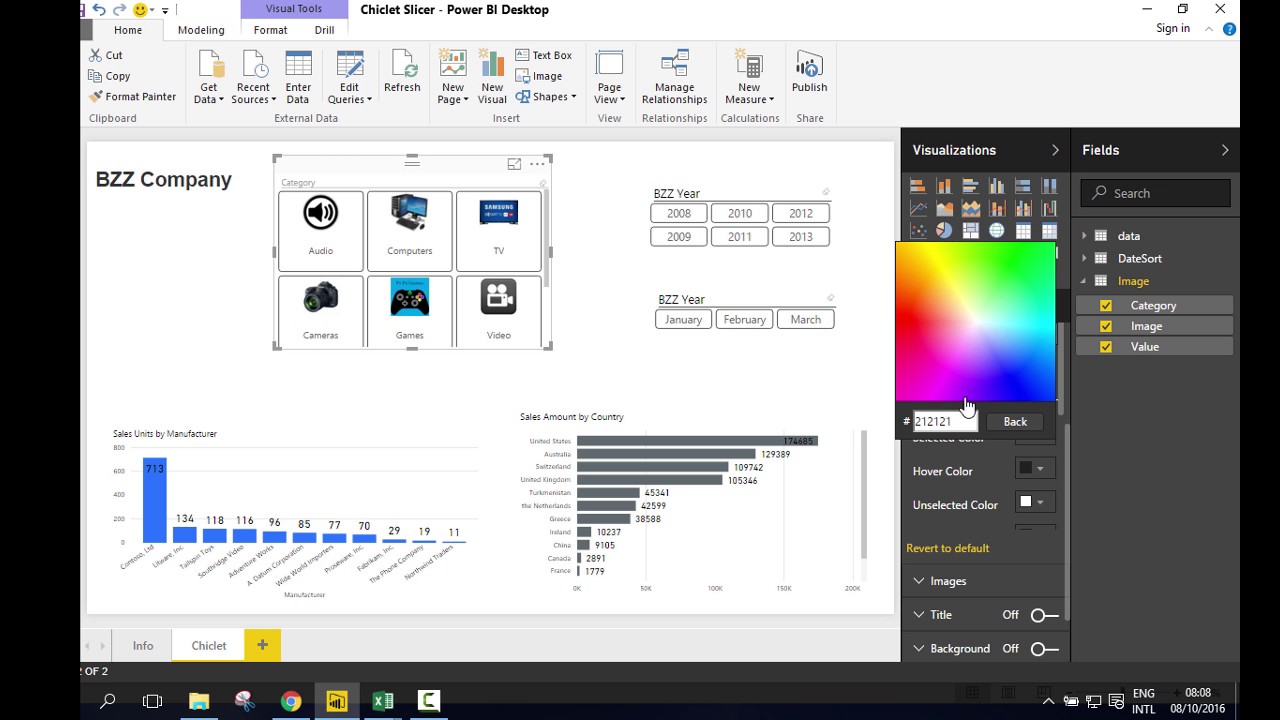Turn on the Background toggle

click(1044, 649)
